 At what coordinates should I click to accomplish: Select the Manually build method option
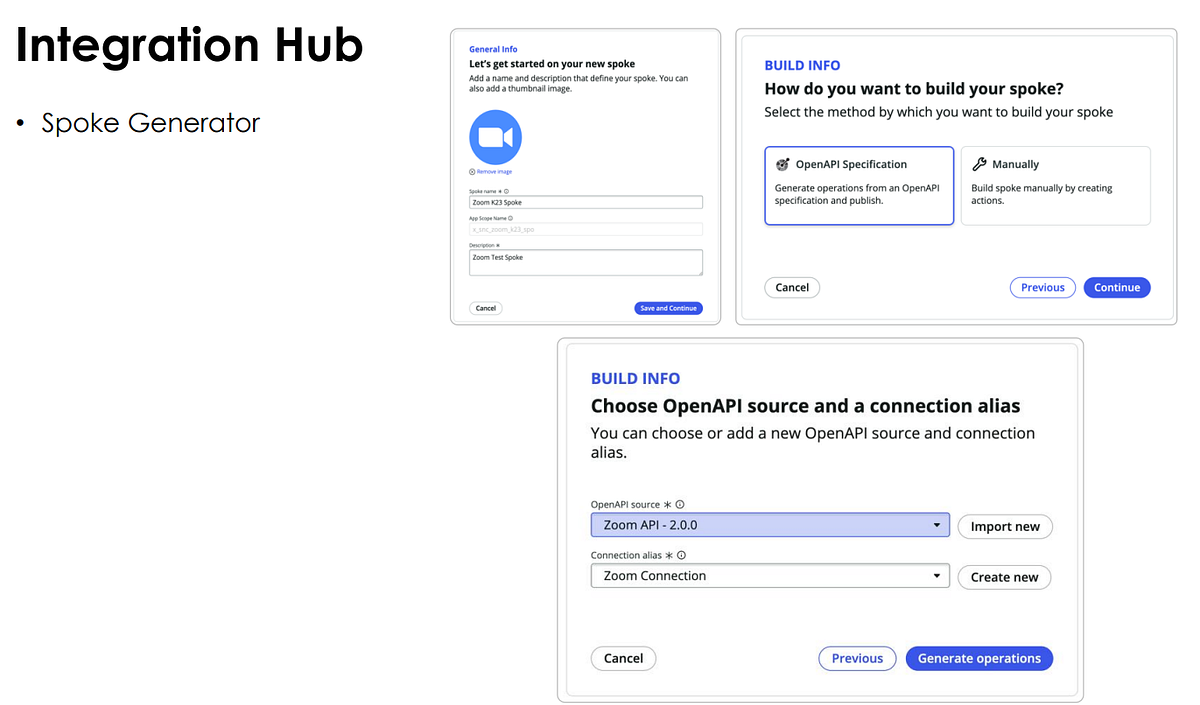(1055, 185)
